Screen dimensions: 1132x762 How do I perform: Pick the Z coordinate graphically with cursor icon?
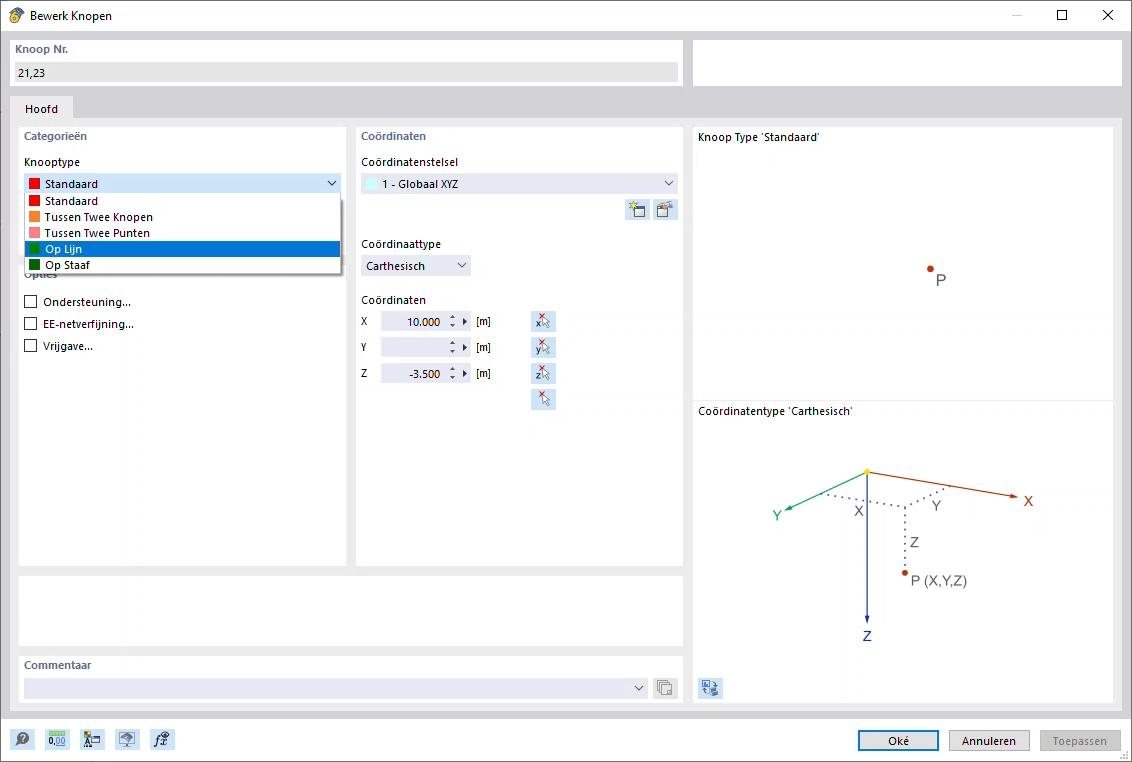pos(543,373)
